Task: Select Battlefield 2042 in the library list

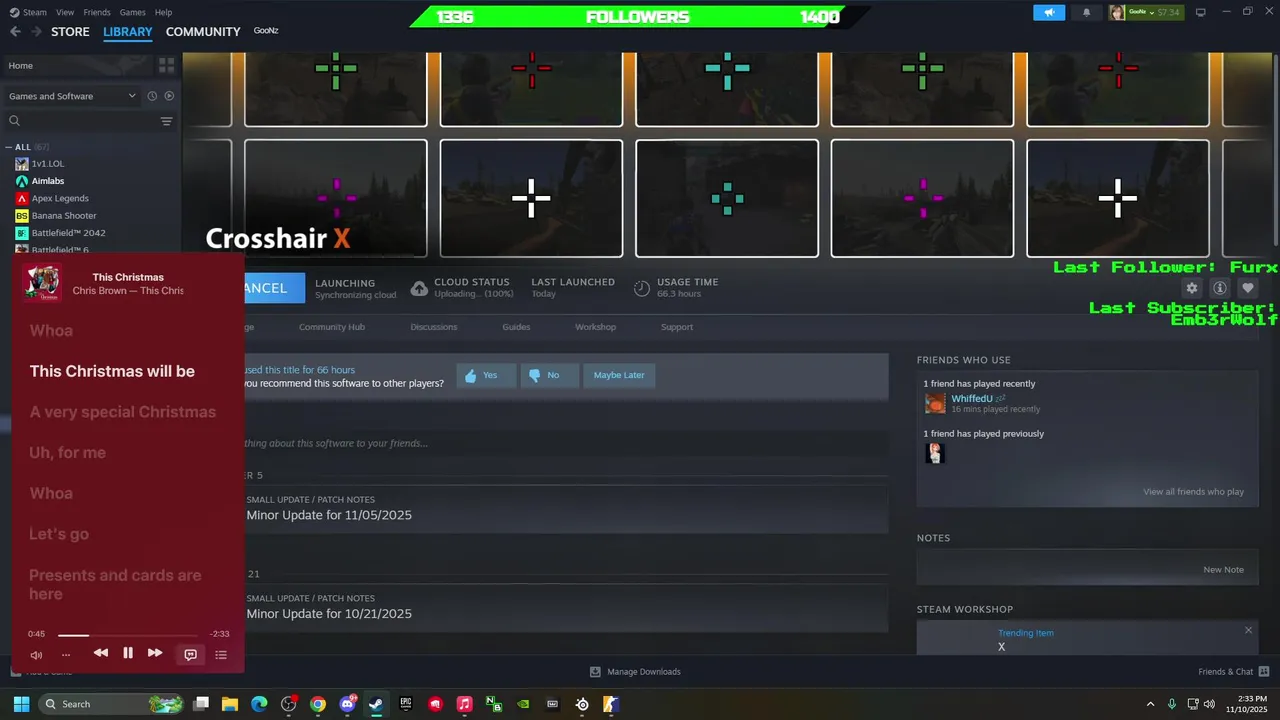Action: (x=68, y=232)
